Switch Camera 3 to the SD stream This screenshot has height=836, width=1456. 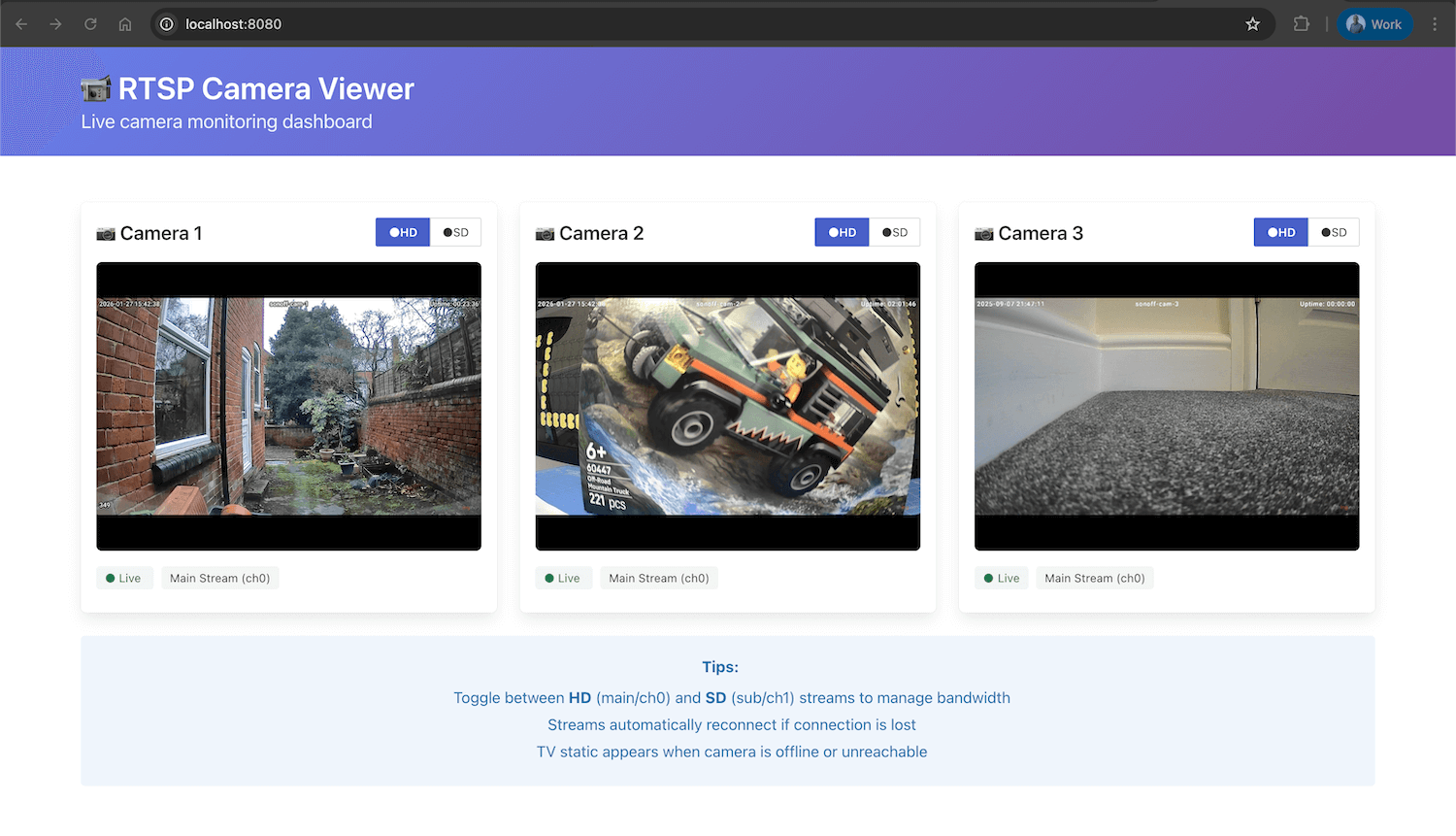[1334, 232]
